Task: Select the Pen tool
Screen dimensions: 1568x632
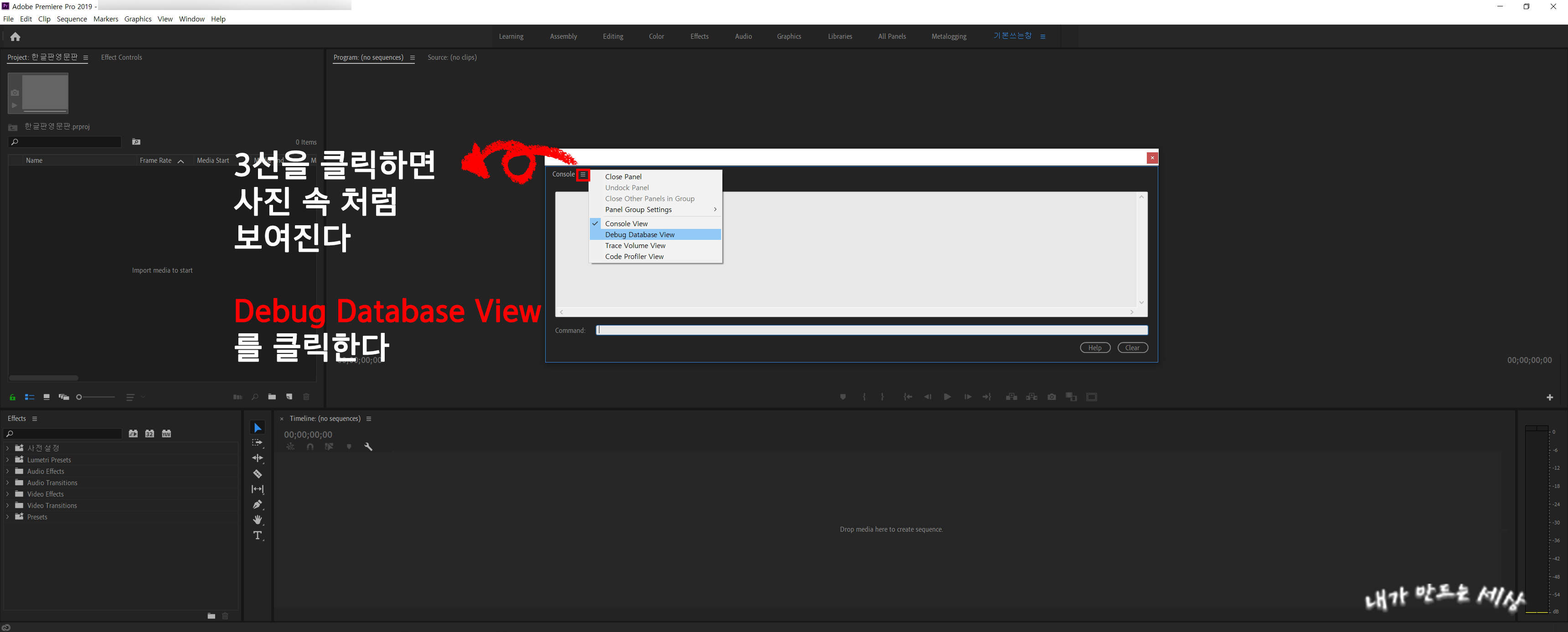Action: point(258,504)
